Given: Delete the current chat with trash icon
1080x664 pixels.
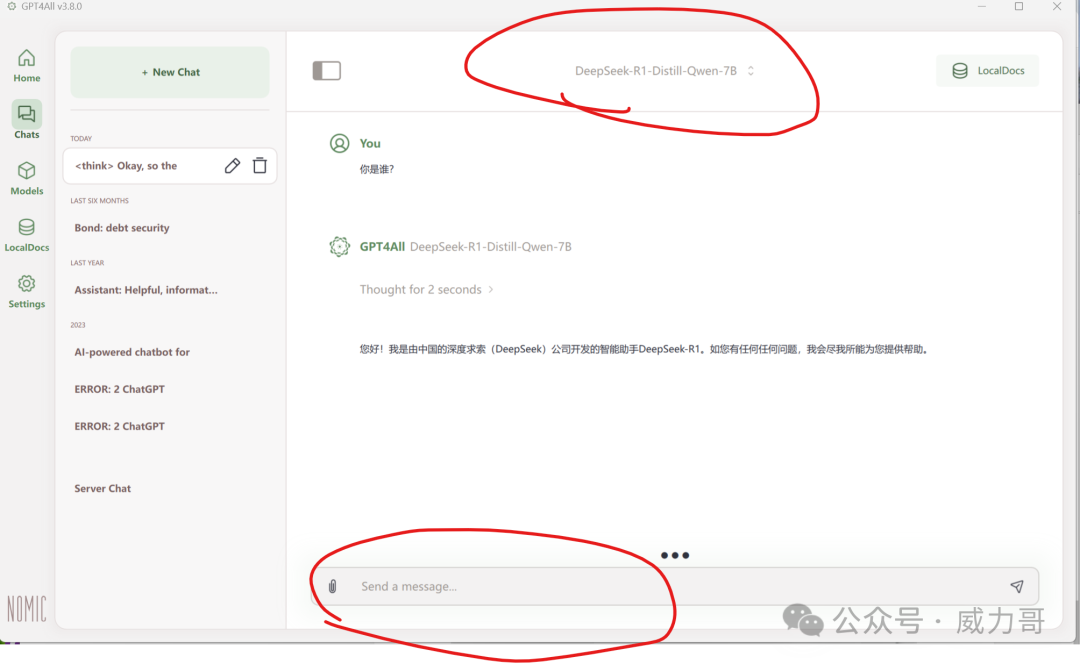Looking at the screenshot, I should pos(260,165).
